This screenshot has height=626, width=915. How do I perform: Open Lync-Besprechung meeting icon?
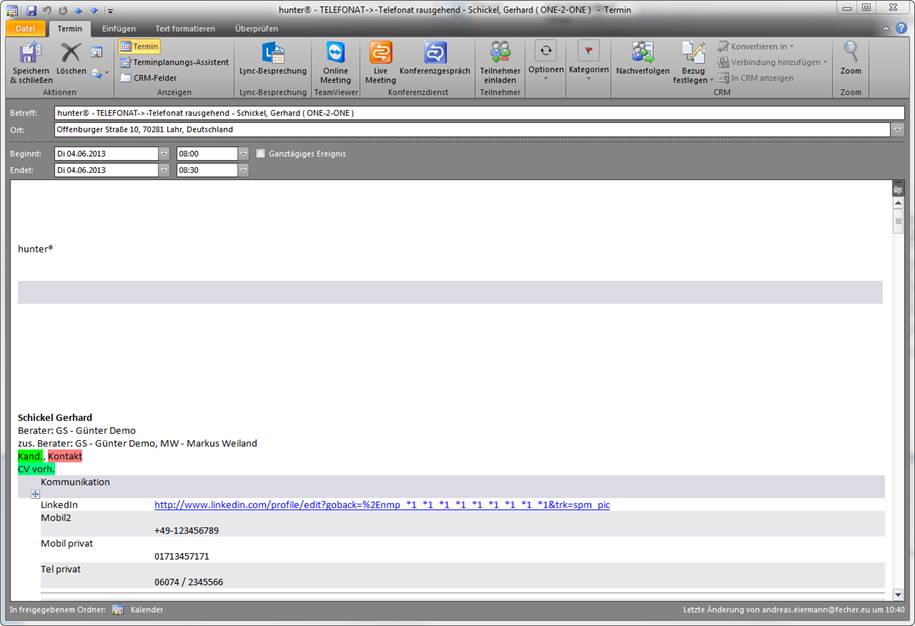[x=273, y=54]
